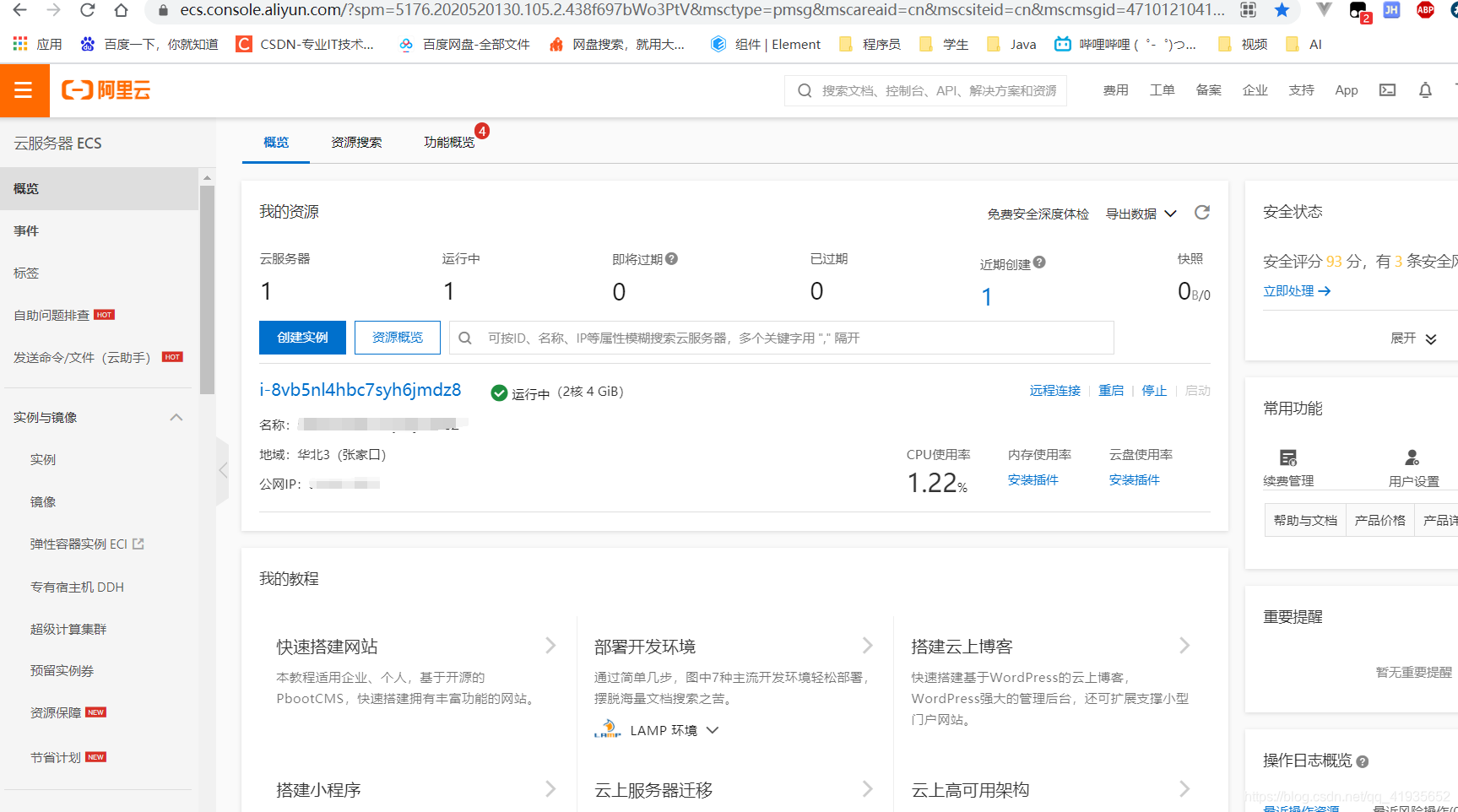
Task: Open the 导出数据 dropdown
Action: pyautogui.click(x=1141, y=214)
